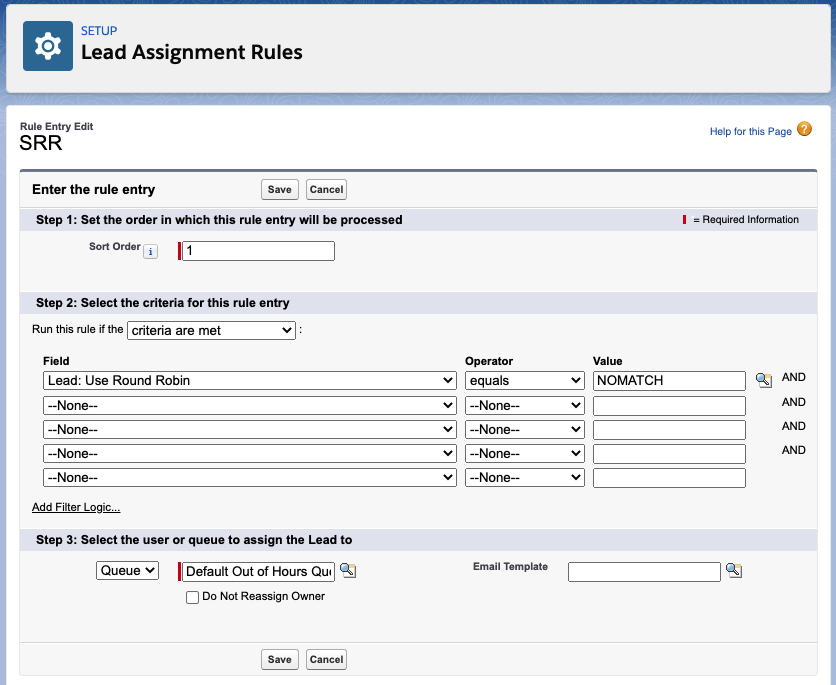
Task: Open the second row field --None-- dropdown
Action: tap(250, 406)
